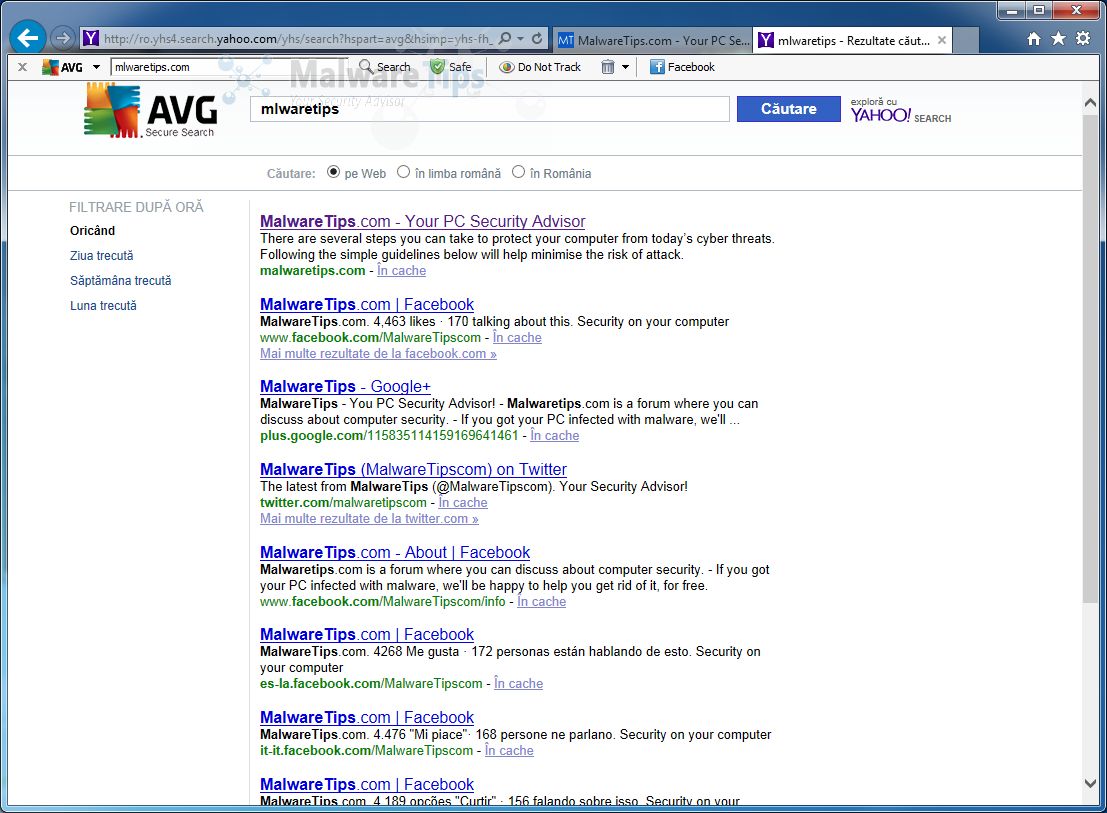Click the AVG toolbar Search button
The image size is (1107, 813).
point(385,67)
